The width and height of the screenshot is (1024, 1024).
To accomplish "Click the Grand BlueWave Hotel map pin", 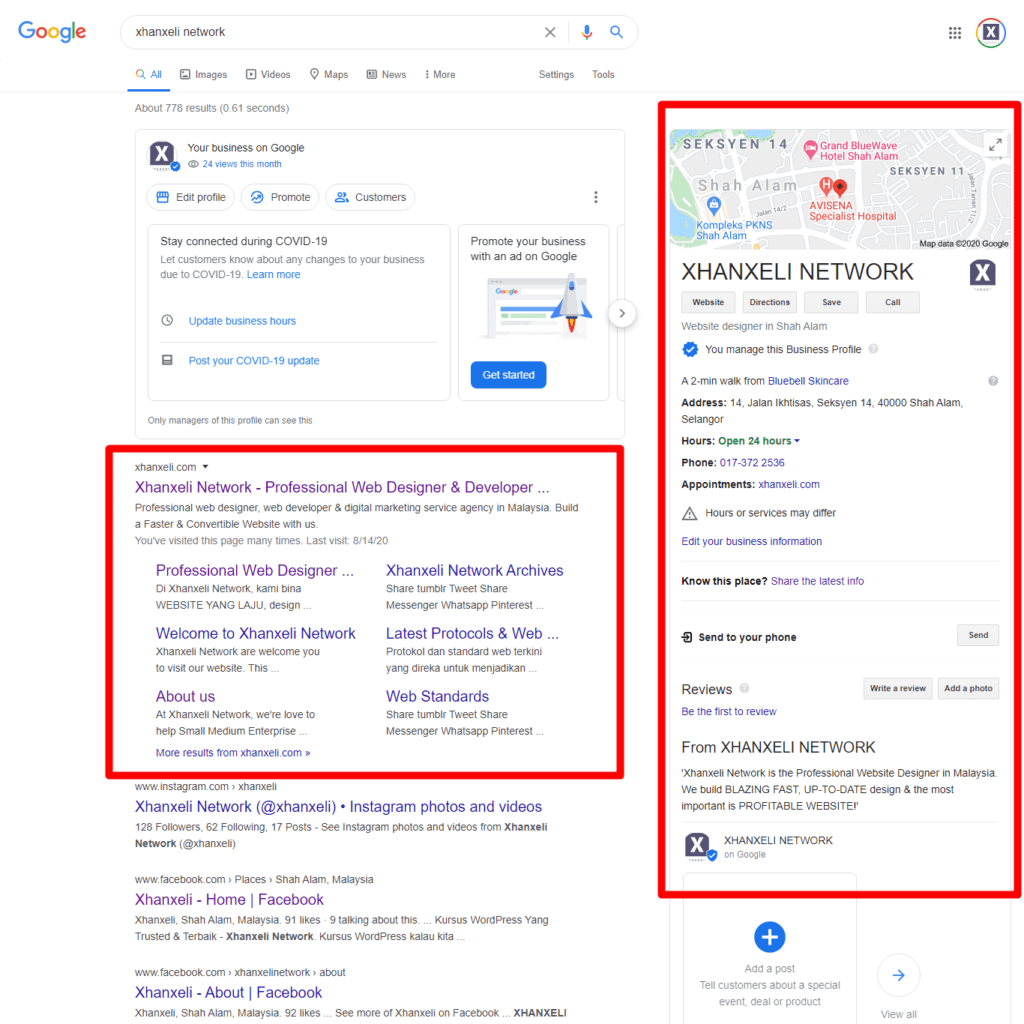I will tap(810, 150).
